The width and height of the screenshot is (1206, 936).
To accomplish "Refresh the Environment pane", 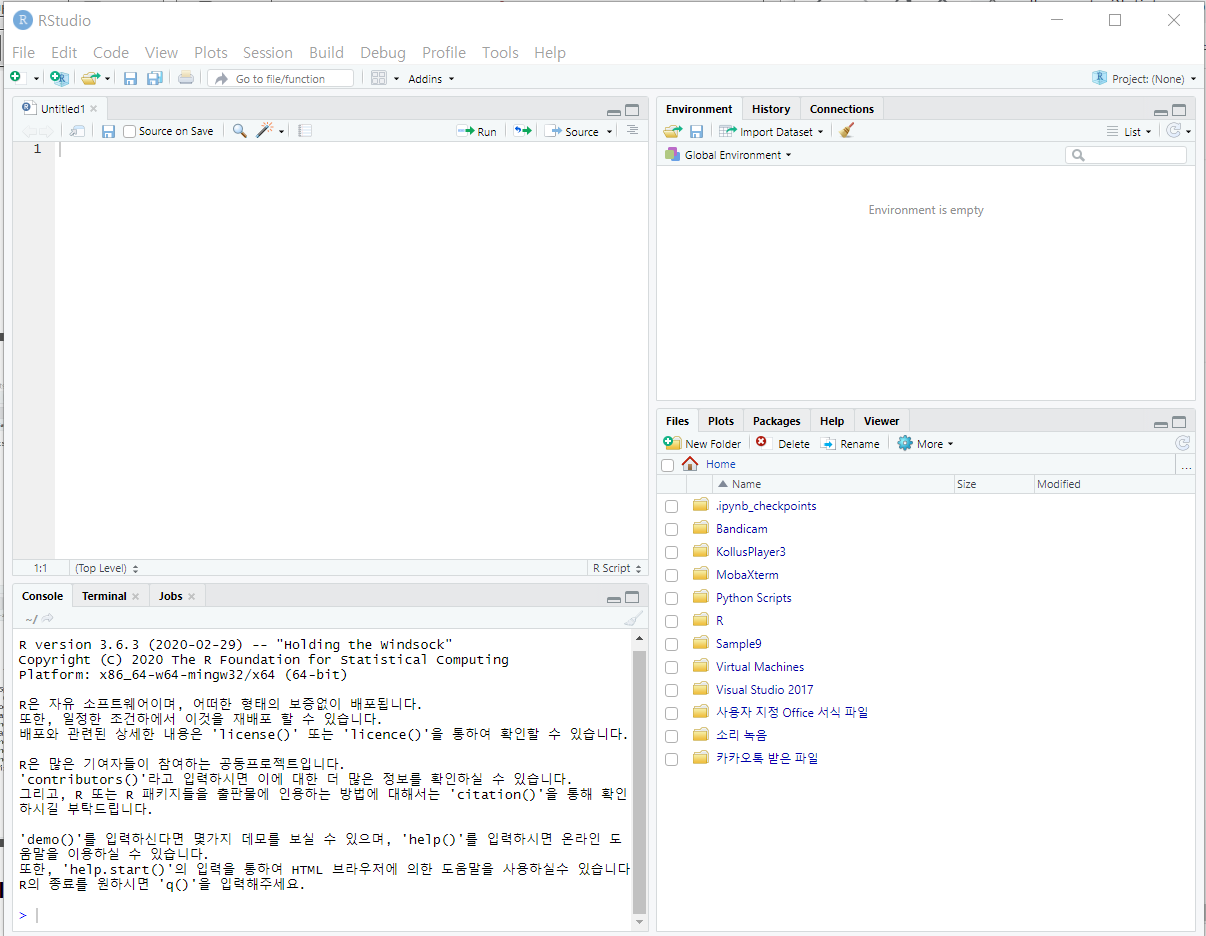I will [x=1174, y=131].
